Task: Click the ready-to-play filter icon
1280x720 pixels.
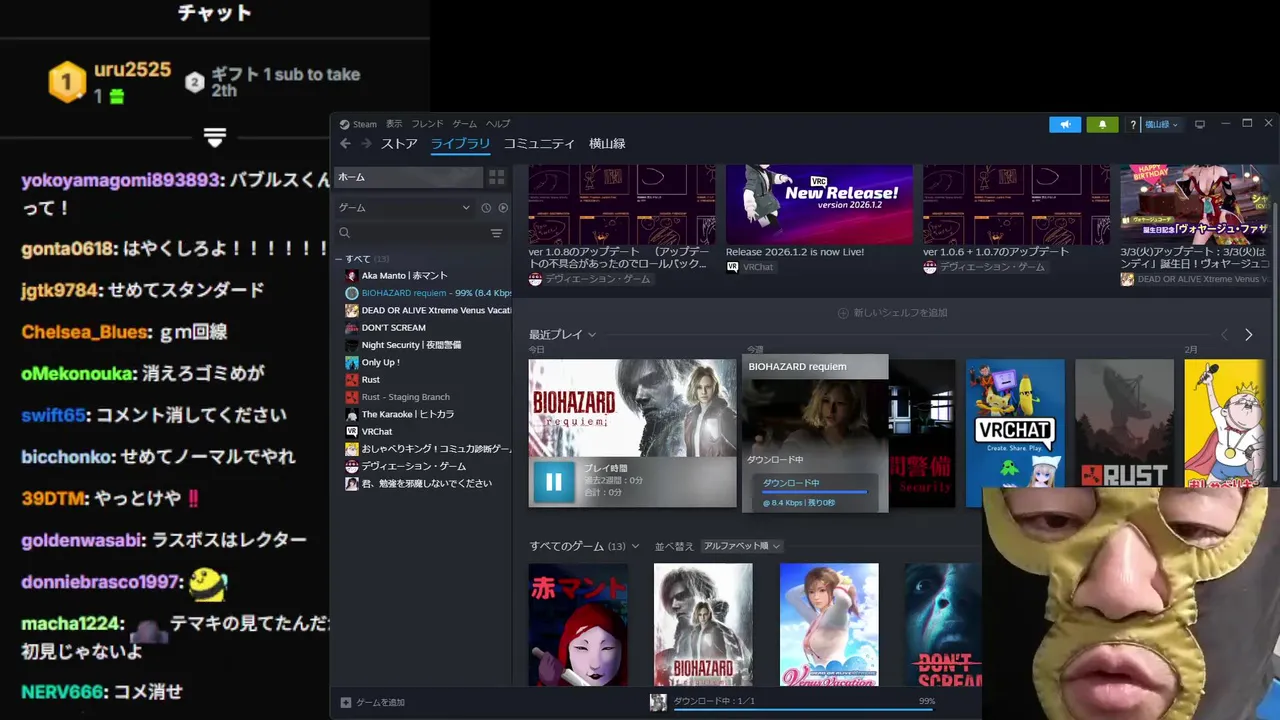Action: 503,208
